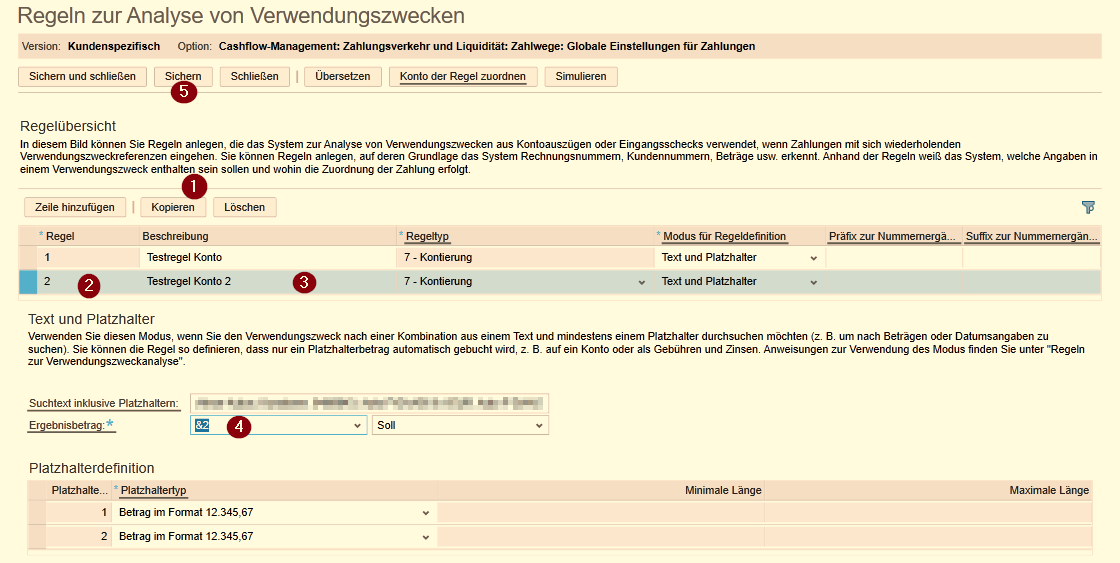Click the Kundenspezifisch version text
The height and width of the screenshot is (563, 1120).
click(x=114, y=46)
